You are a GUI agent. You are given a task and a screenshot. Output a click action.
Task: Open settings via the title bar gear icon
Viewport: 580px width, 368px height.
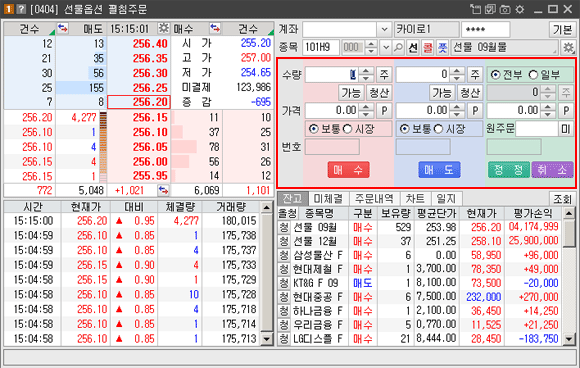pyautogui.click(x=520, y=9)
